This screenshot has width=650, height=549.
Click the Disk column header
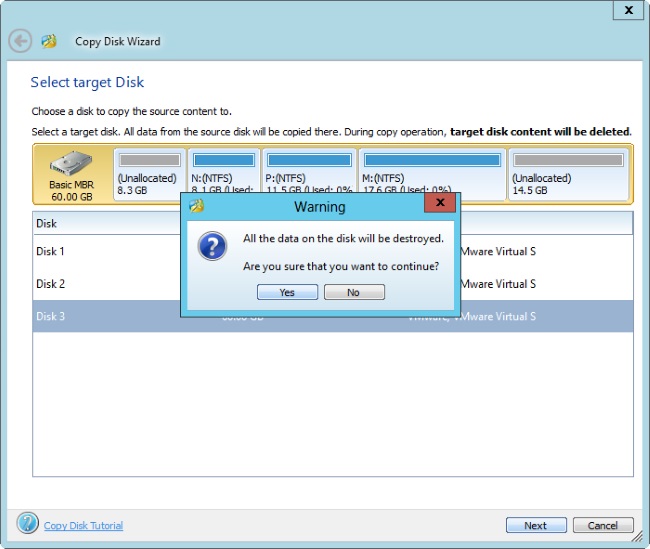(x=47, y=224)
